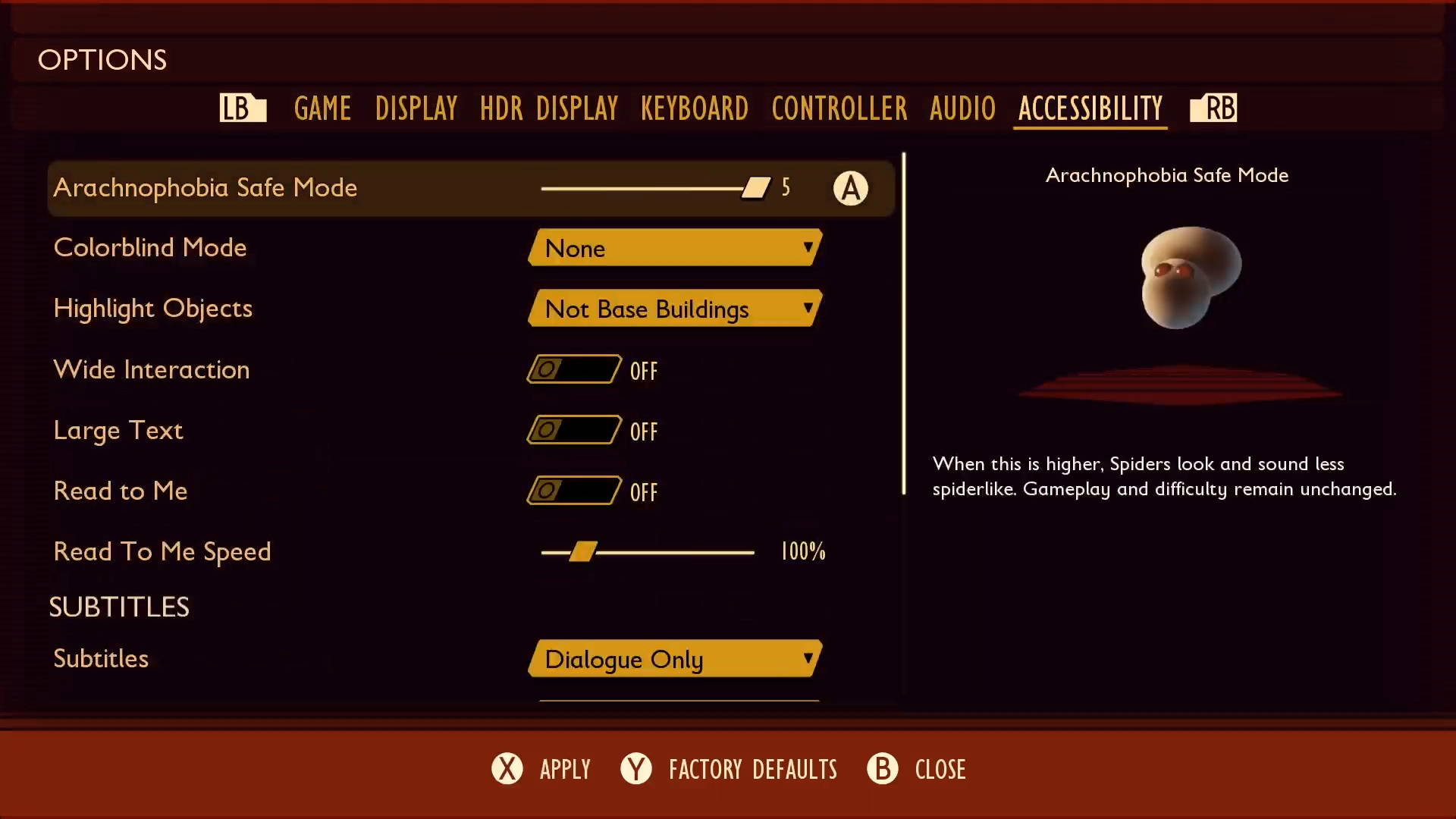Click the B button icon to Close
The height and width of the screenshot is (819, 1456).
coord(881,769)
